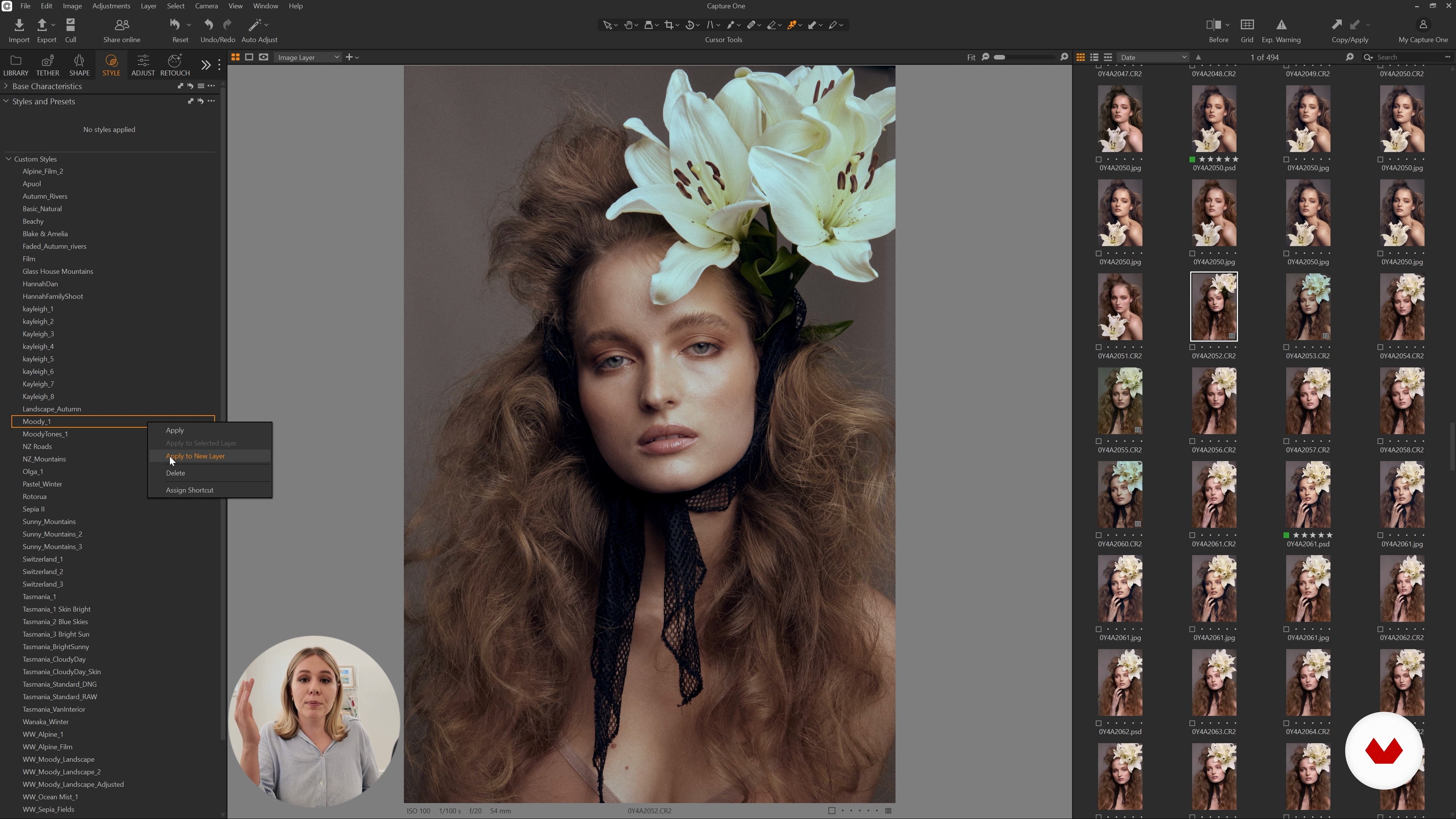The image size is (1456, 819).
Task: Switch to the Adjust tool tab
Action: tap(143, 66)
